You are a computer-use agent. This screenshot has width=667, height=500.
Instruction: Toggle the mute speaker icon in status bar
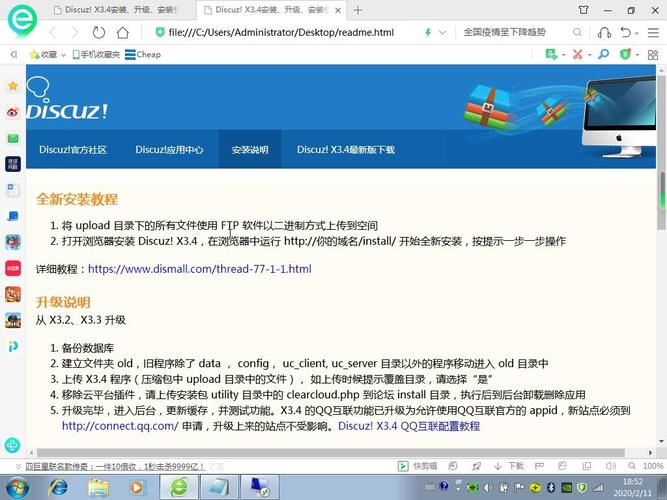[610, 466]
